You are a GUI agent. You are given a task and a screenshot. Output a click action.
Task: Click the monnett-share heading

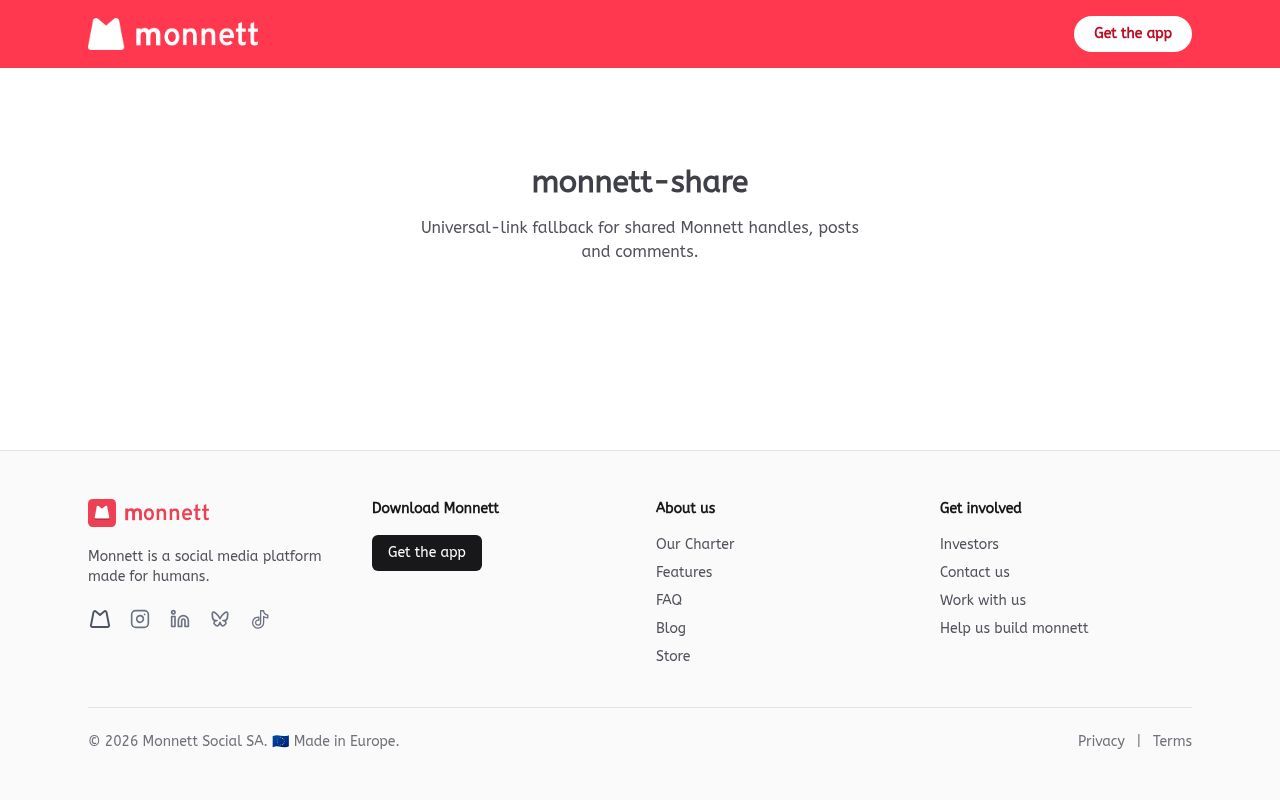coord(640,182)
